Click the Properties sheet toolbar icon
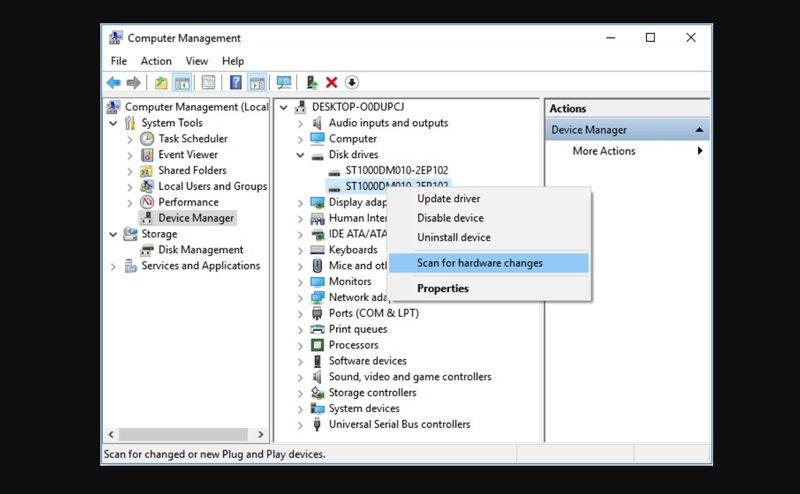The image size is (800, 494). 208,83
